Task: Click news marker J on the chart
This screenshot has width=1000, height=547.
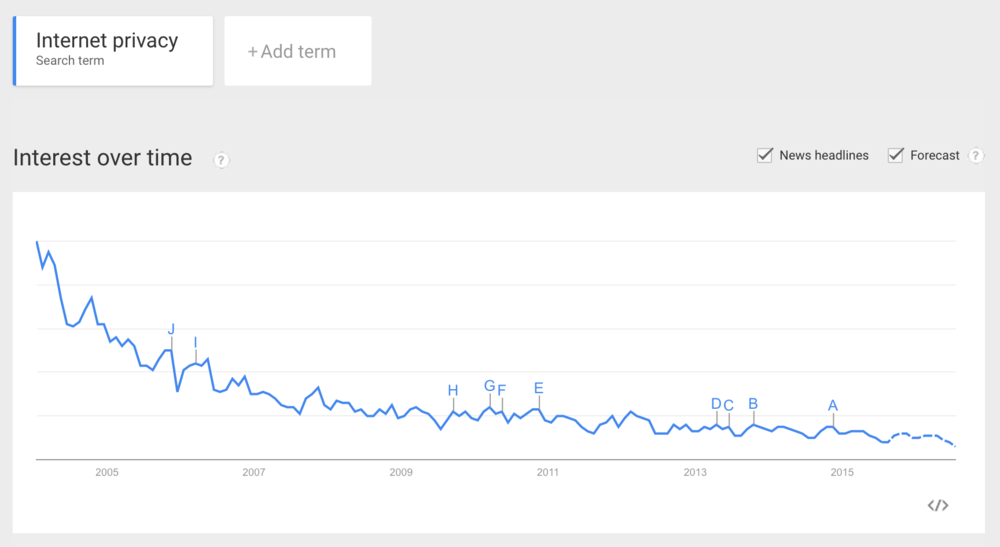Action: [x=171, y=329]
